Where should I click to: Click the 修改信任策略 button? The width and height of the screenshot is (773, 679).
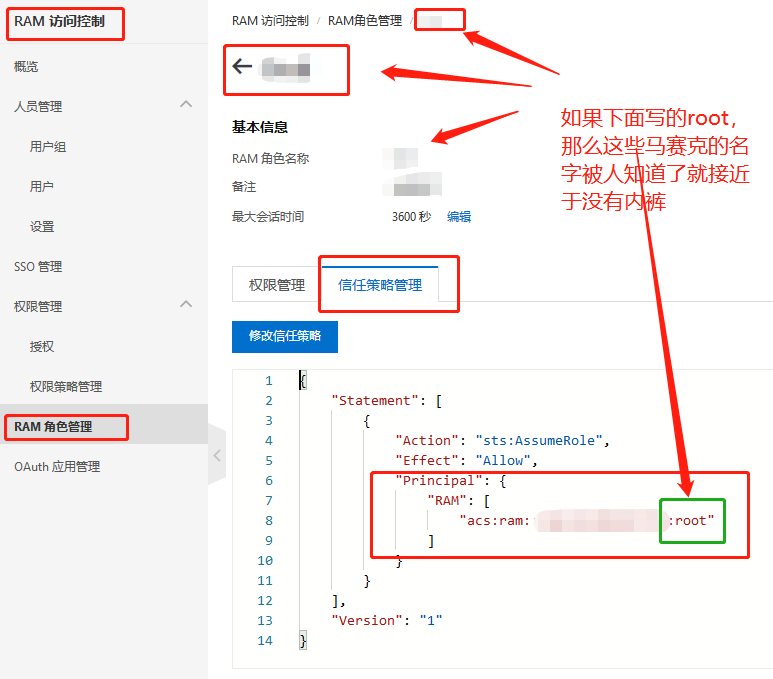tap(285, 336)
